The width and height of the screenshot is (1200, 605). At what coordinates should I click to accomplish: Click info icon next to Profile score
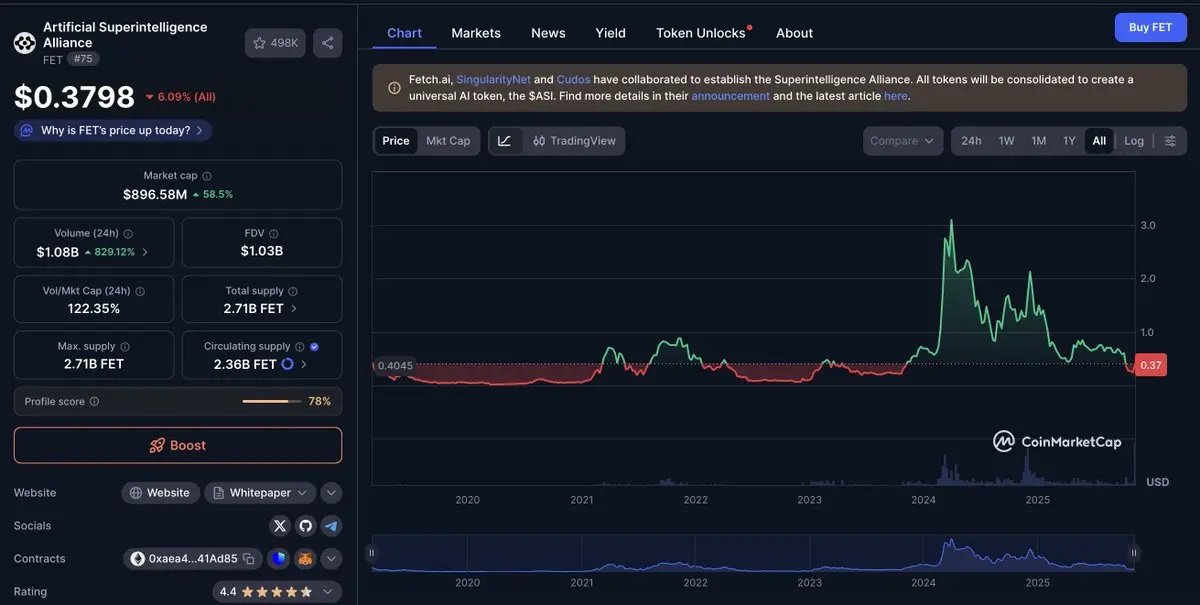94,402
